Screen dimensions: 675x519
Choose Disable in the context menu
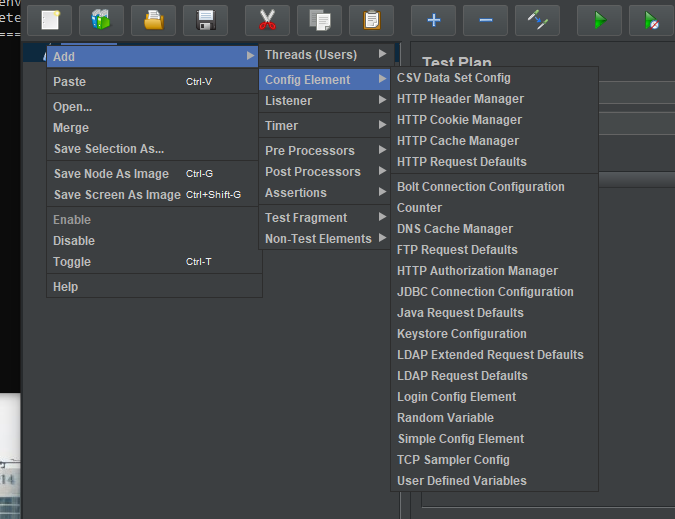coord(74,241)
